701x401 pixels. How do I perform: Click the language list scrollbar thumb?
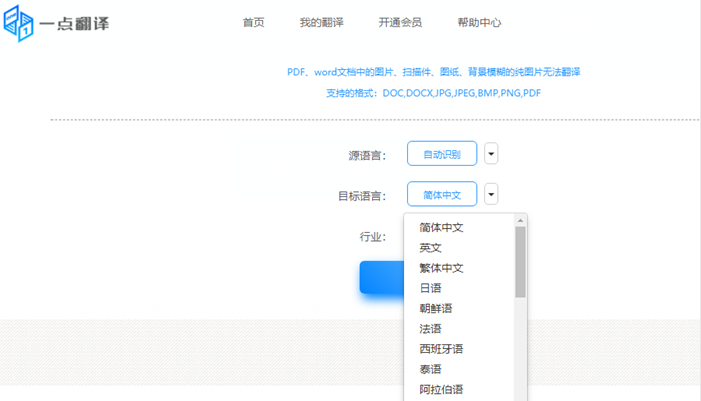tap(520, 262)
